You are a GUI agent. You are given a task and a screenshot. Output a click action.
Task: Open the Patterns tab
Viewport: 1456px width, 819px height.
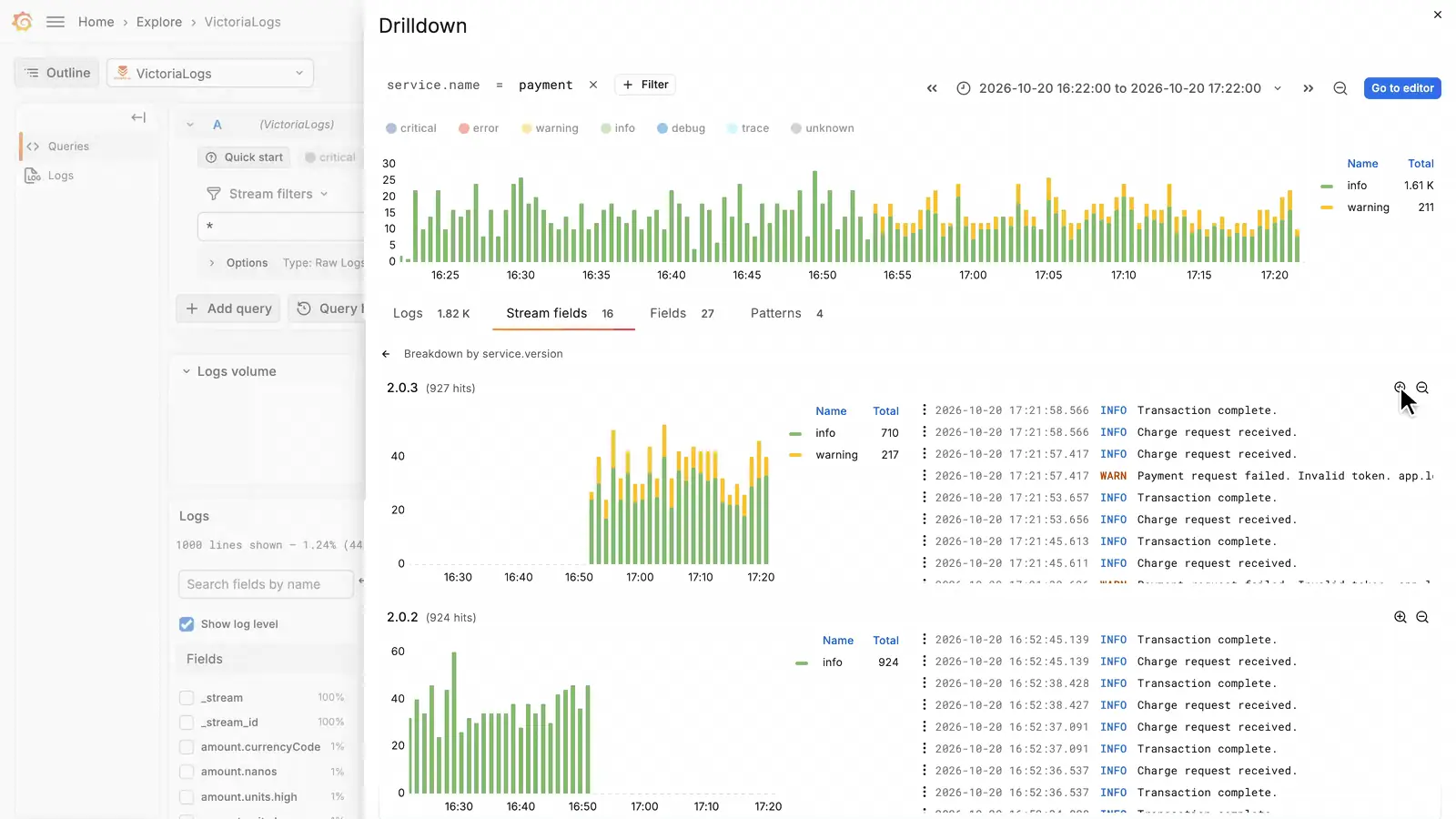coord(786,313)
